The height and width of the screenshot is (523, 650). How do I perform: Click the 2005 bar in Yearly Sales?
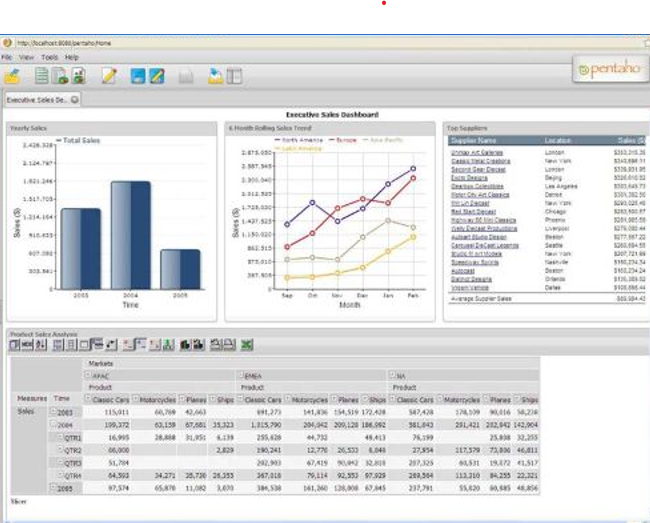180,269
